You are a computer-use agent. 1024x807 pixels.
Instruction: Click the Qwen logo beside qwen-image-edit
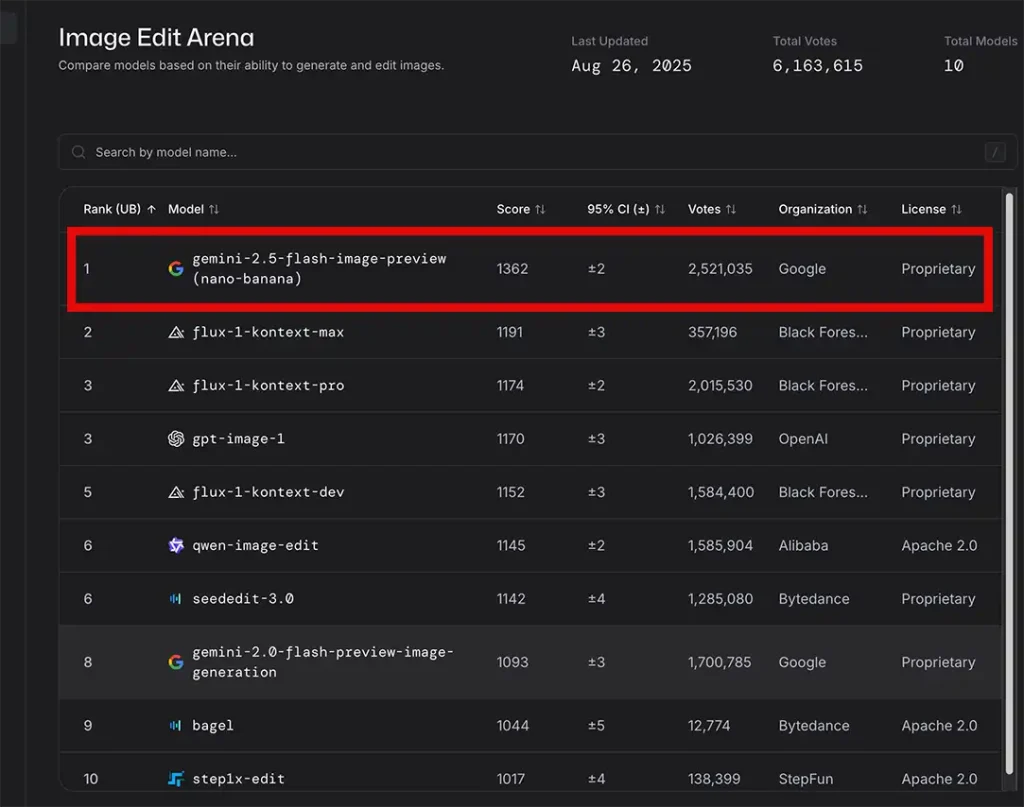(x=176, y=545)
